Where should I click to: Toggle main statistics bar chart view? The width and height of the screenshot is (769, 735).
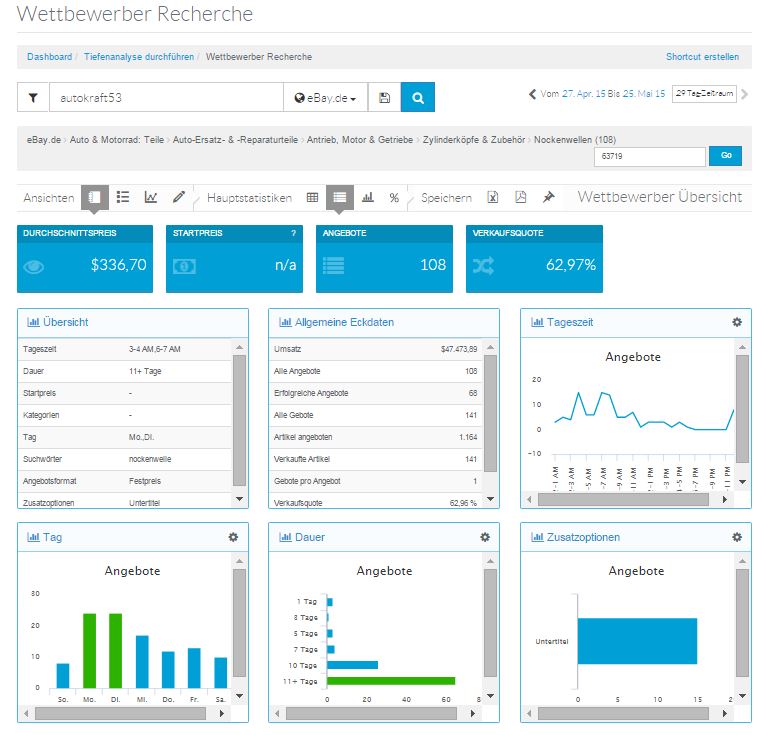[x=368, y=197]
